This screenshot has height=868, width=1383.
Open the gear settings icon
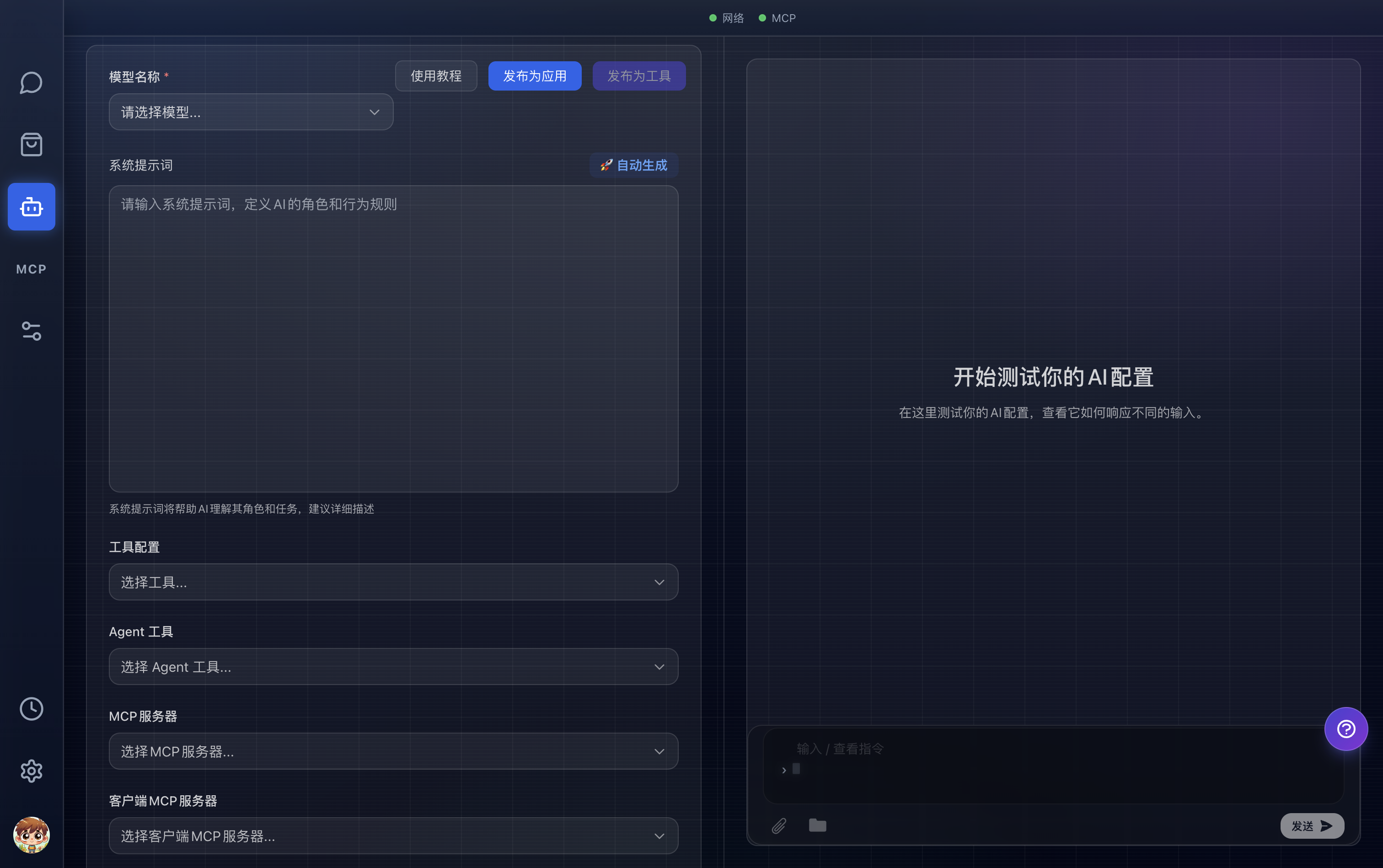(x=31, y=771)
